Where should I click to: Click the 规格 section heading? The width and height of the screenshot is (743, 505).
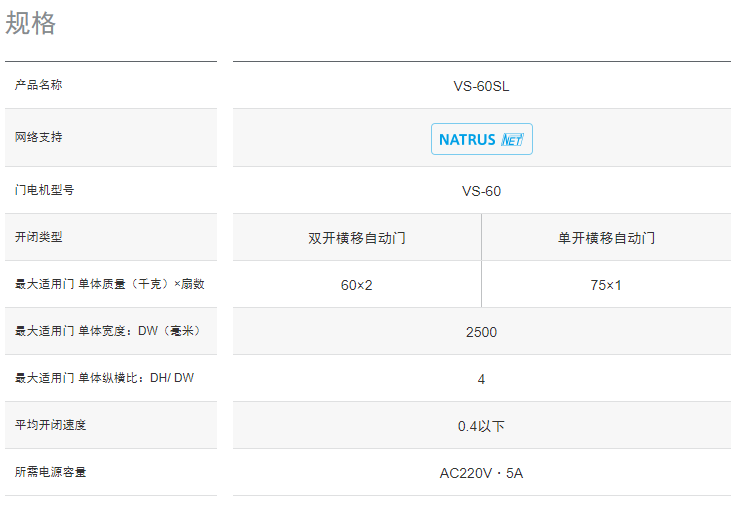click(x=31, y=23)
